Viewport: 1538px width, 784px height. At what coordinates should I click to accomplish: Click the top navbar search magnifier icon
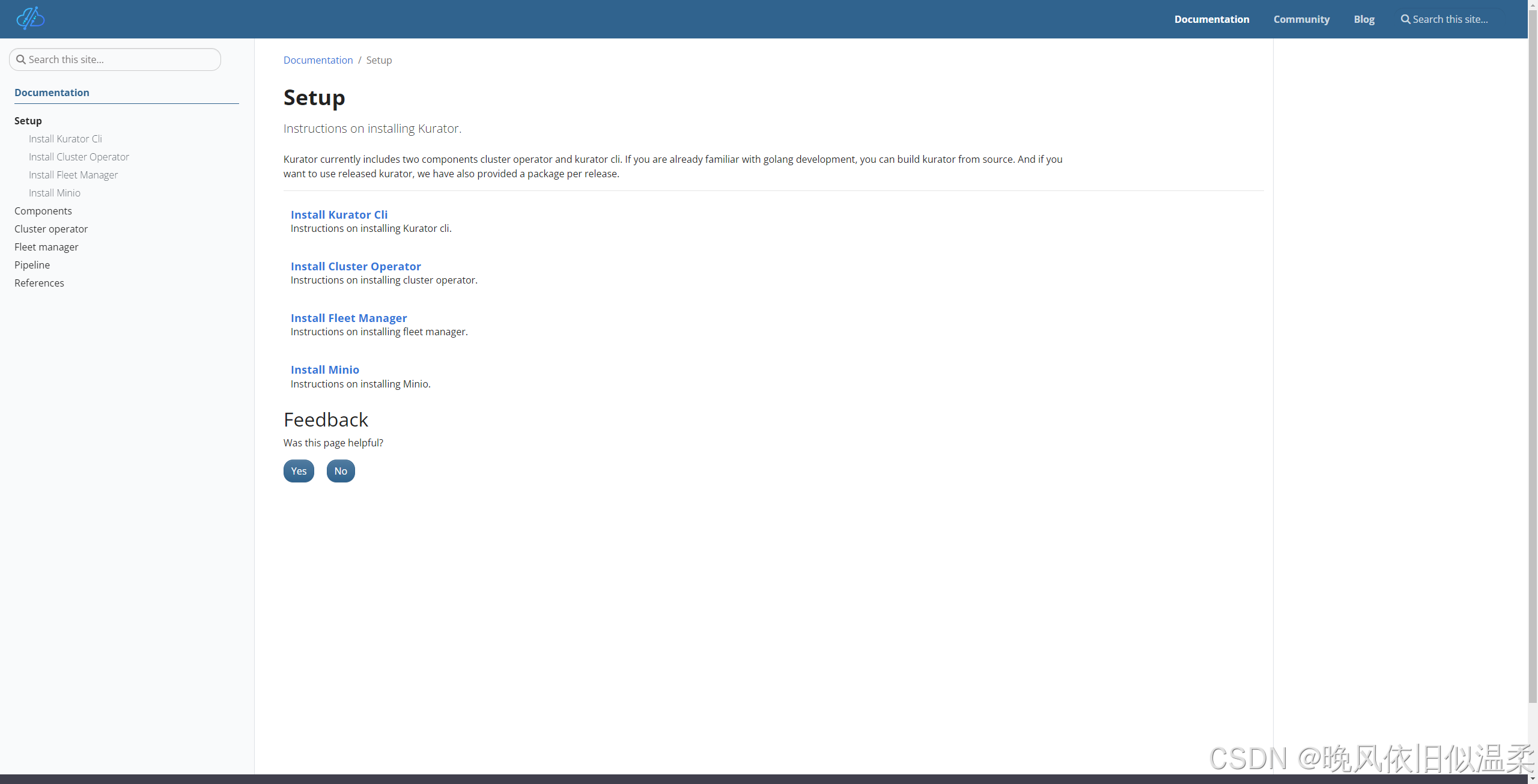1405,19
